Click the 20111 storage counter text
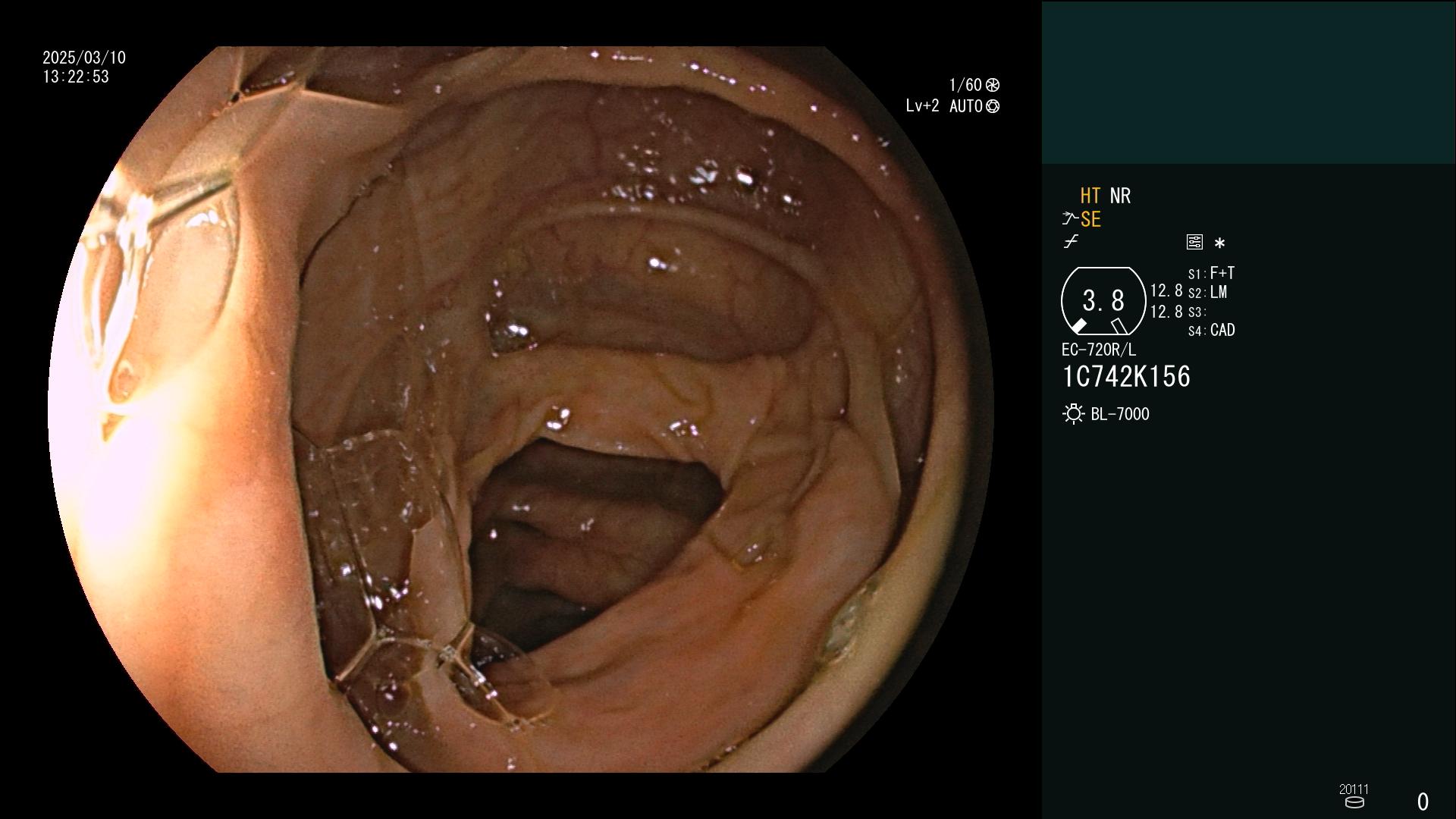 [1354, 789]
